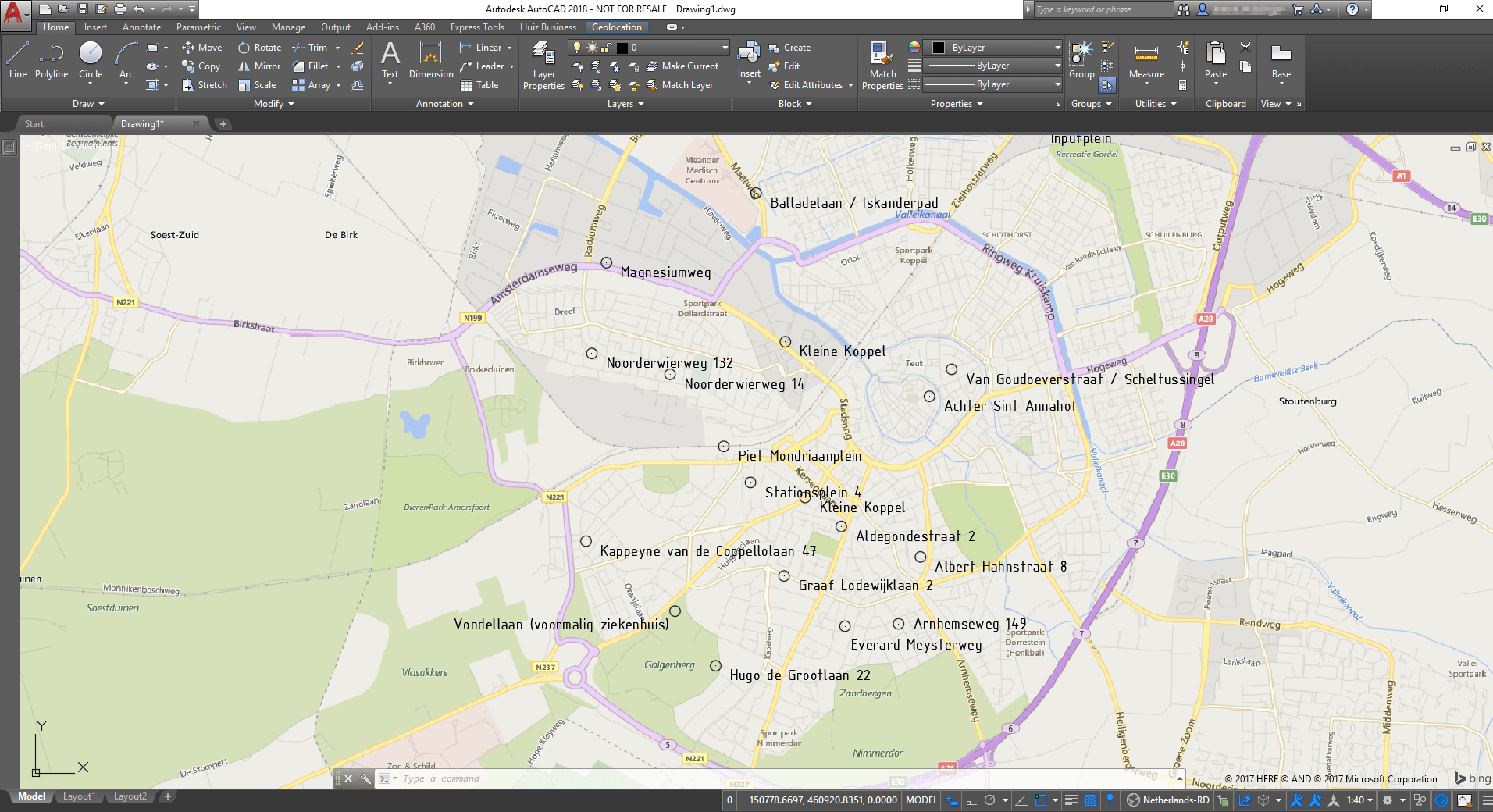
Task: Open annotation scale 1:40 dropdown
Action: tap(1360, 800)
